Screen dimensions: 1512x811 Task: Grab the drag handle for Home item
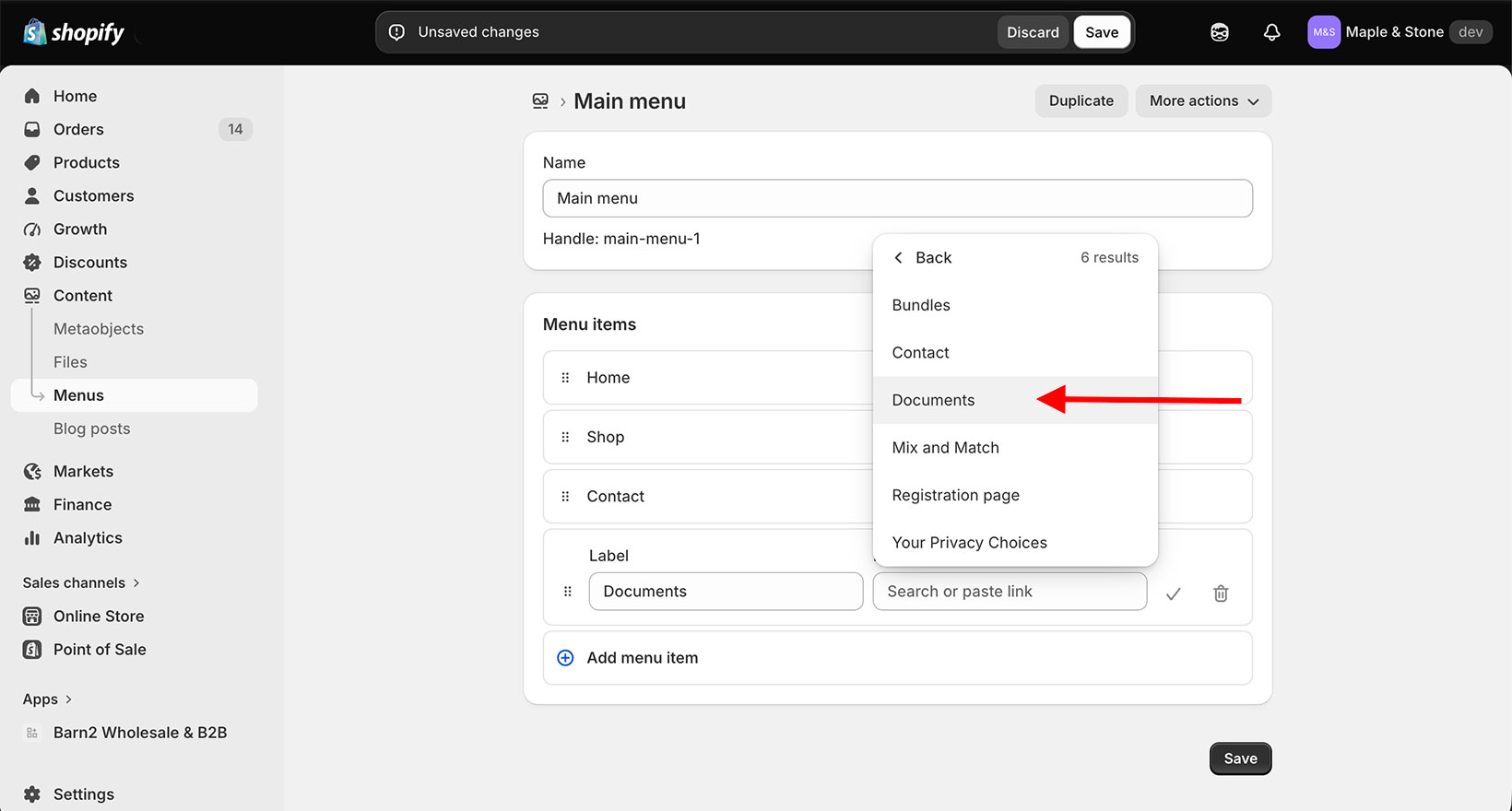point(565,377)
